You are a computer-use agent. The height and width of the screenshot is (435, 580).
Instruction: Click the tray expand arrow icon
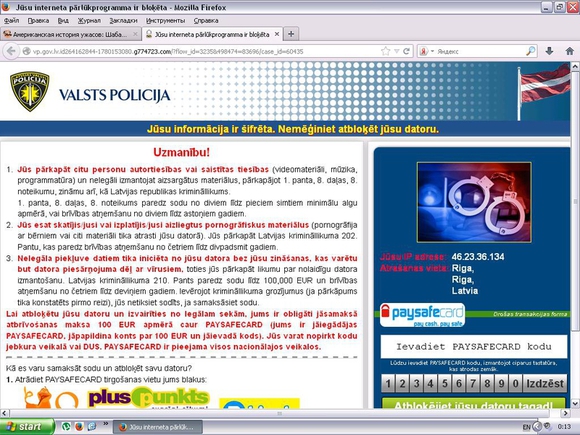[x=538, y=427]
